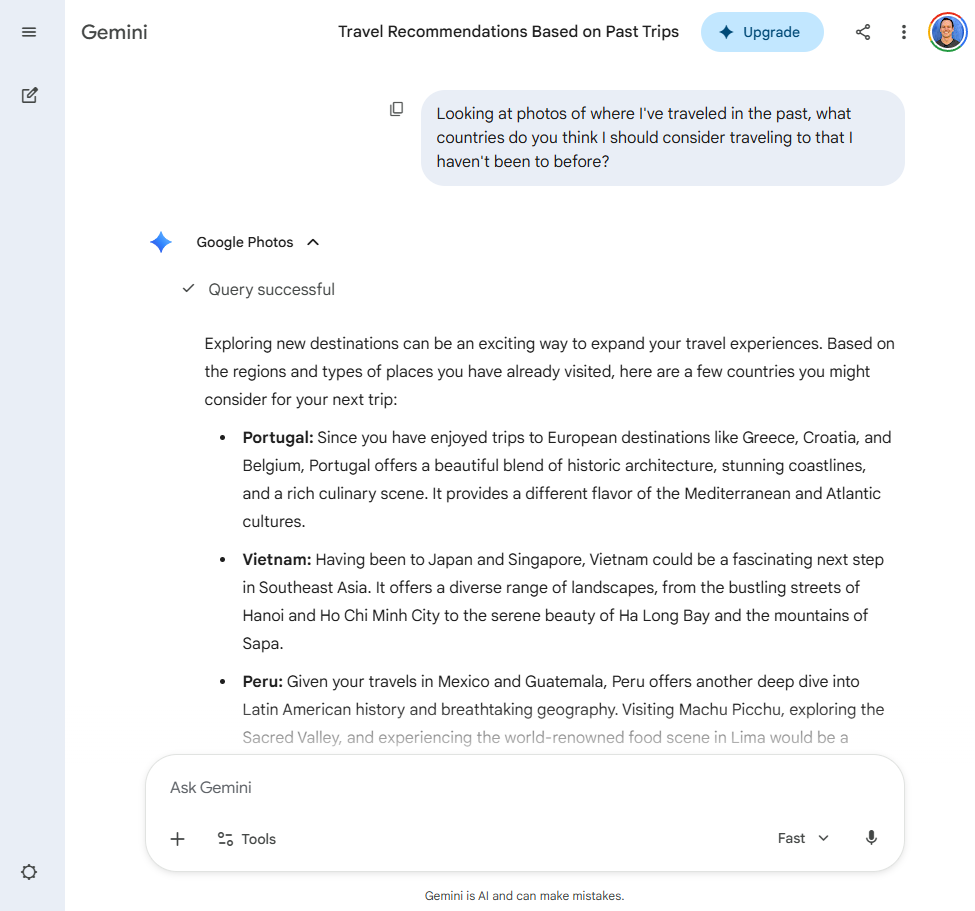Image resolution: width=975 pixels, height=911 pixels.
Task: Open the Settings gear
Action: point(29,872)
